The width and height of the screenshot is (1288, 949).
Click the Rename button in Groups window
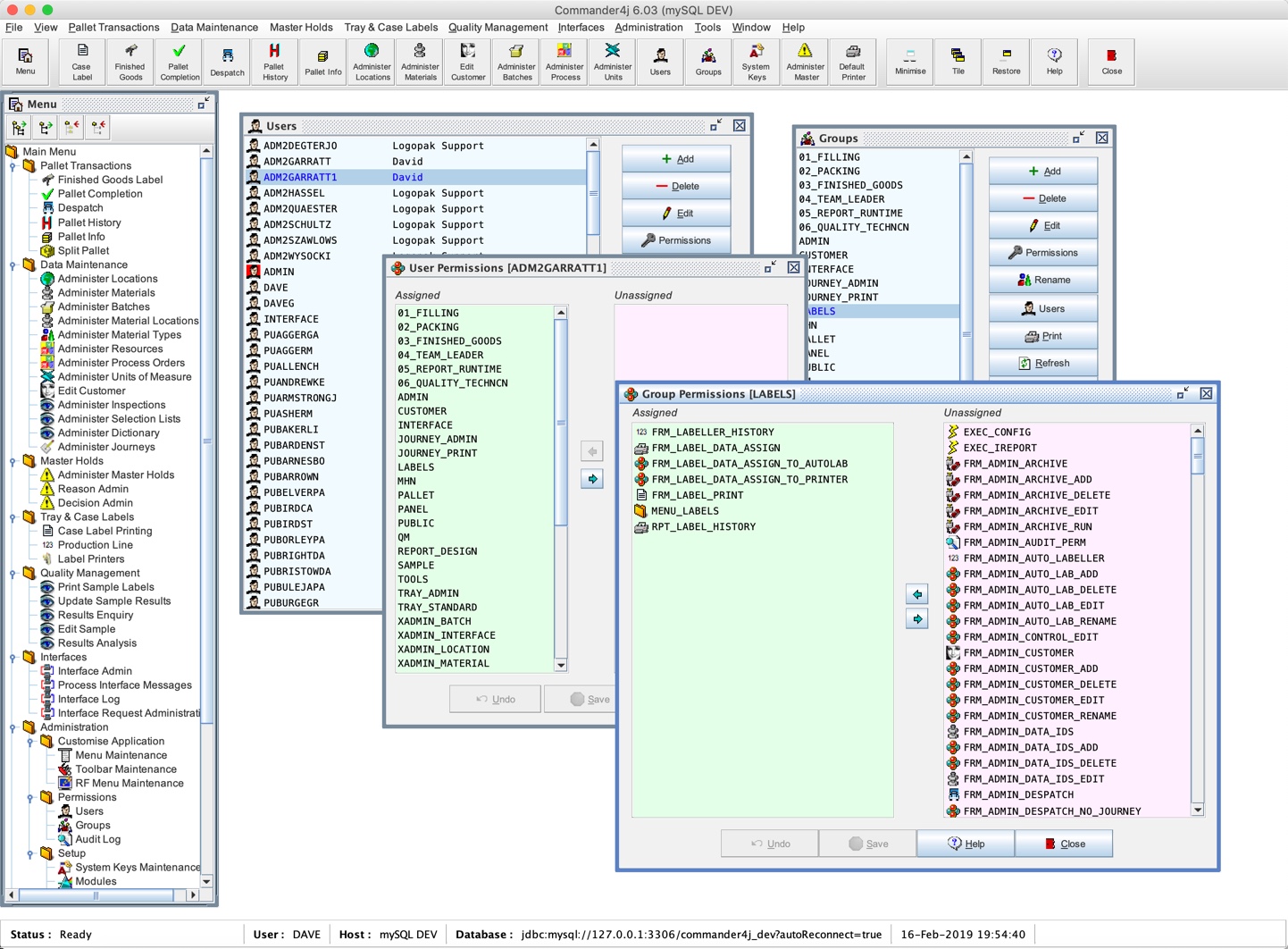[1042, 281]
